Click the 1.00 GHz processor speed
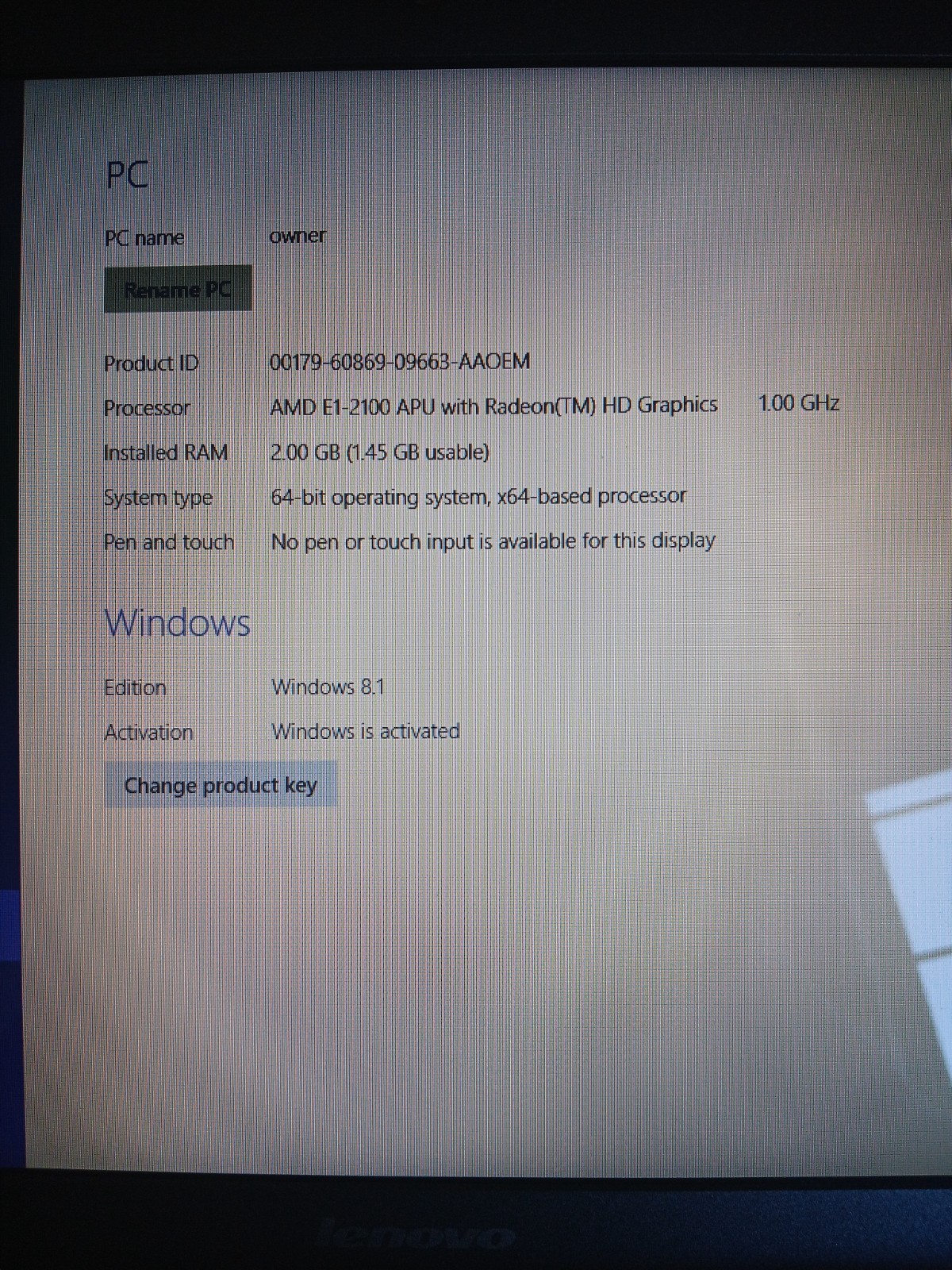Image resolution: width=952 pixels, height=1270 pixels. coord(799,403)
